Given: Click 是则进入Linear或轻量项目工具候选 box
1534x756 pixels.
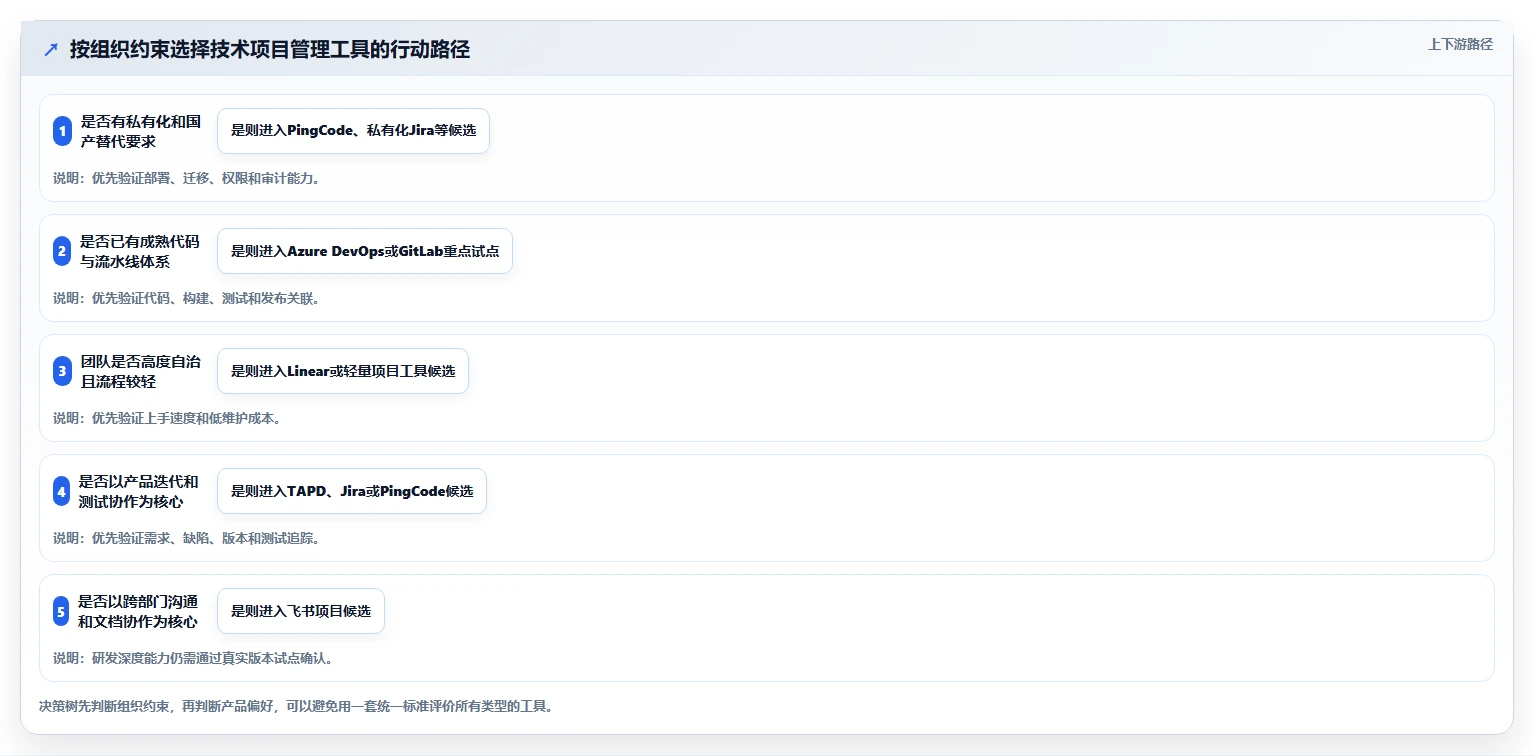Looking at the screenshot, I should click(343, 371).
